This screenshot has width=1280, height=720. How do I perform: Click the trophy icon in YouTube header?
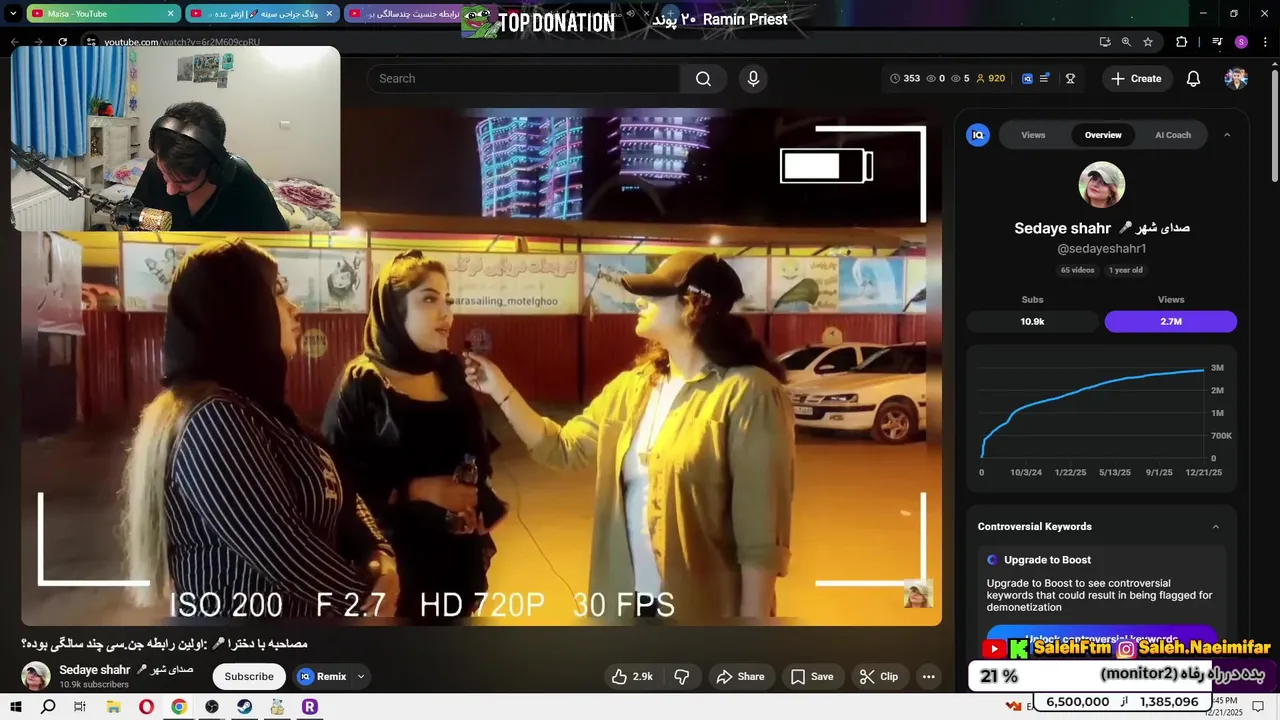tap(1070, 79)
